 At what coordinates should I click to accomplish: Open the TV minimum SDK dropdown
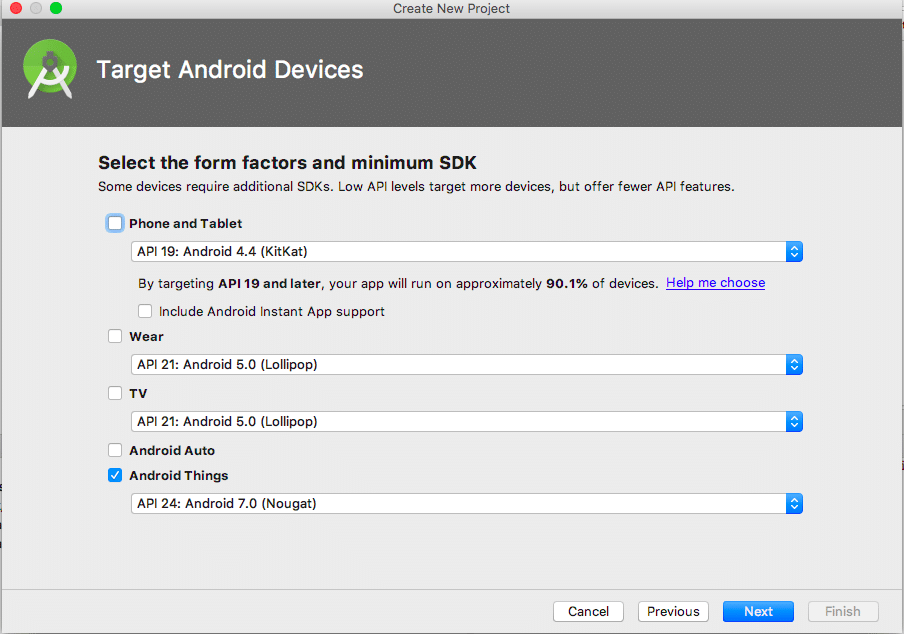point(467,422)
